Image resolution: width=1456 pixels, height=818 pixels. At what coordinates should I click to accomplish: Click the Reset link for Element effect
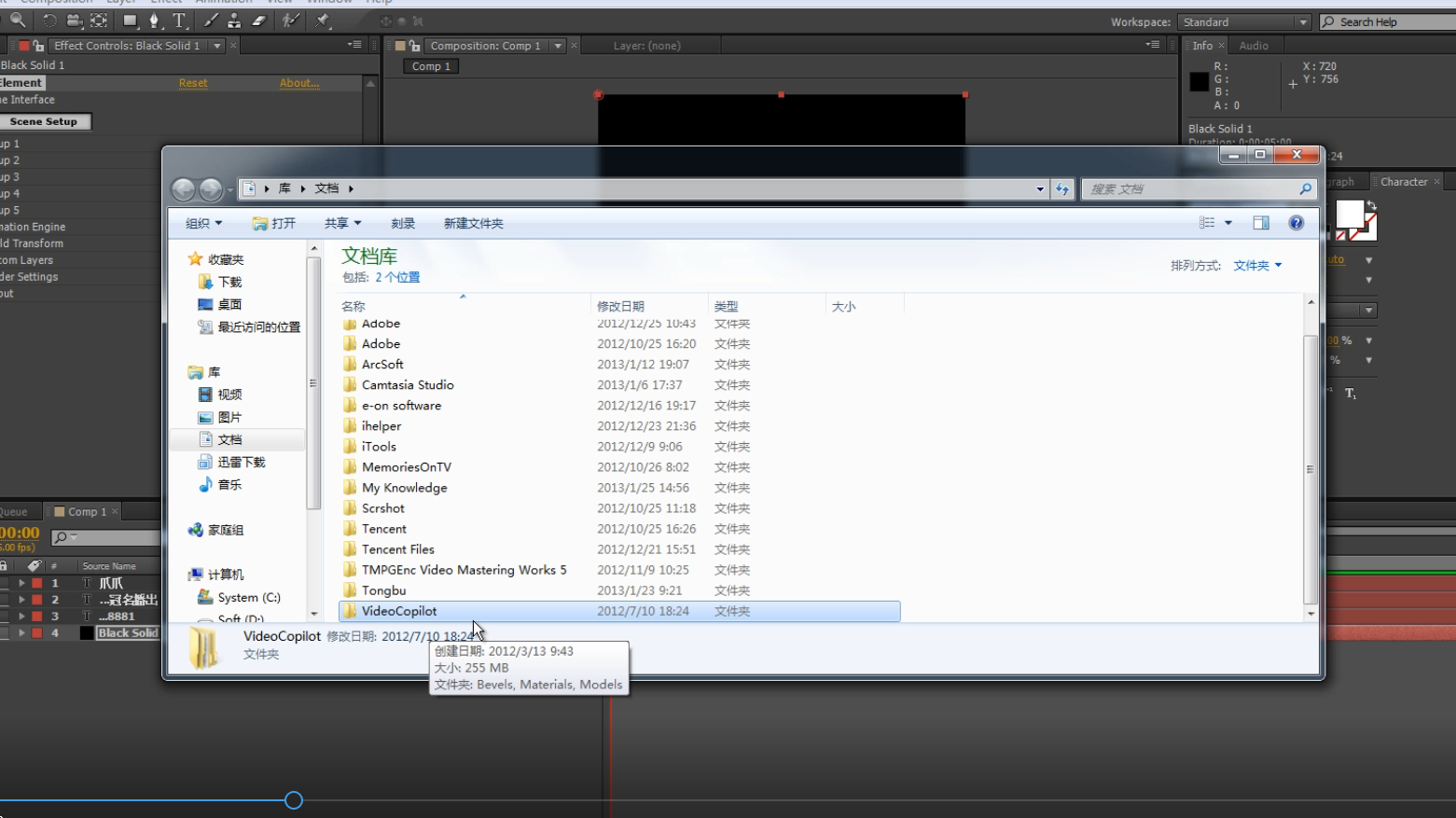click(193, 83)
